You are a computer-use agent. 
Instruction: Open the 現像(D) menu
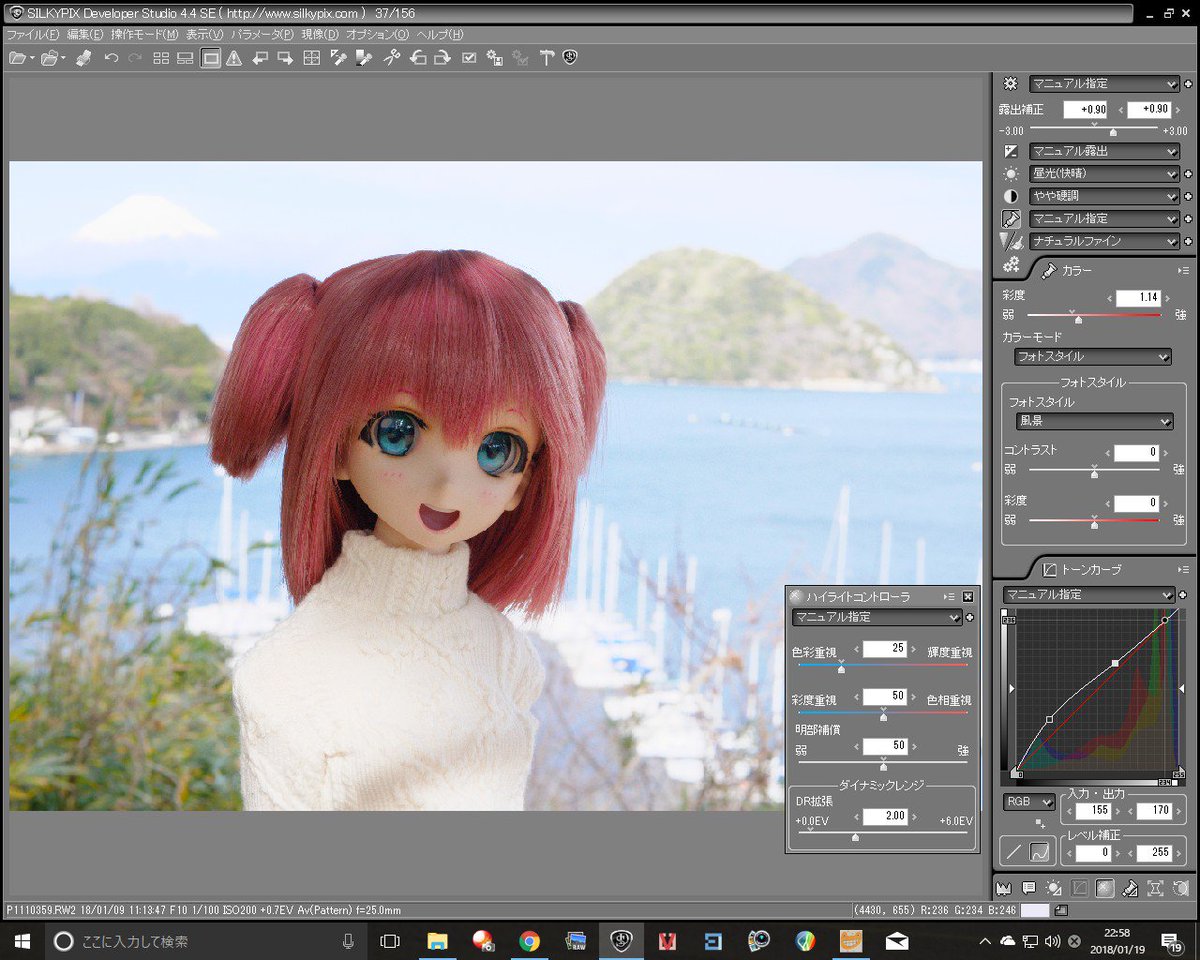320,35
